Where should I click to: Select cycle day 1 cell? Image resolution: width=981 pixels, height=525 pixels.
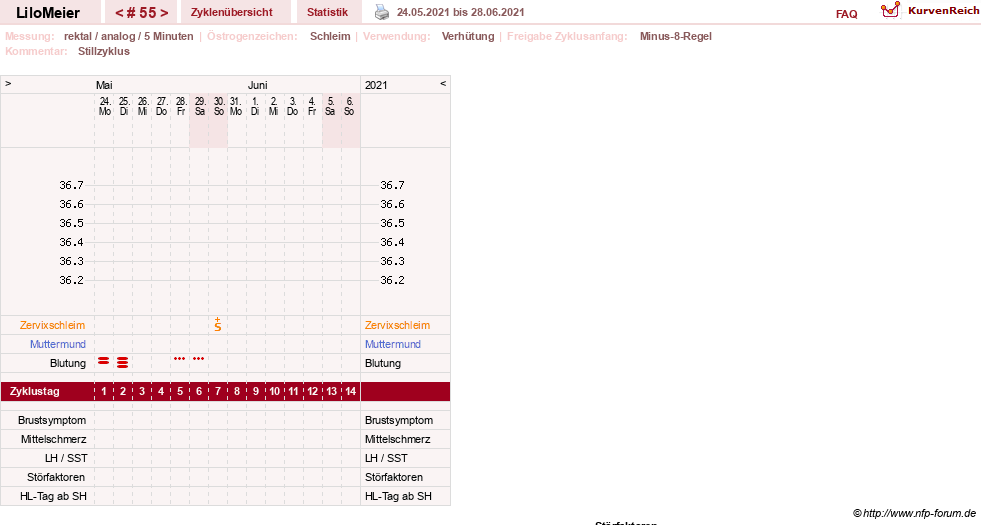point(104,392)
